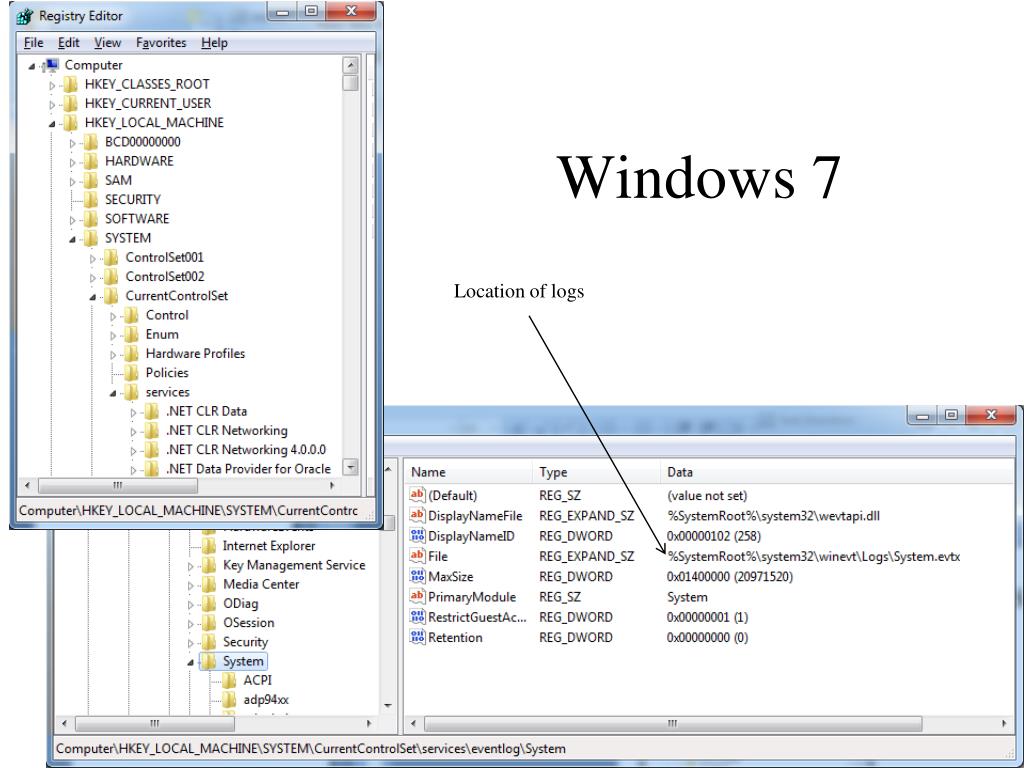The width and height of the screenshot is (1024, 768).
Task: Select the Internet Explorer key
Action: click(269, 546)
